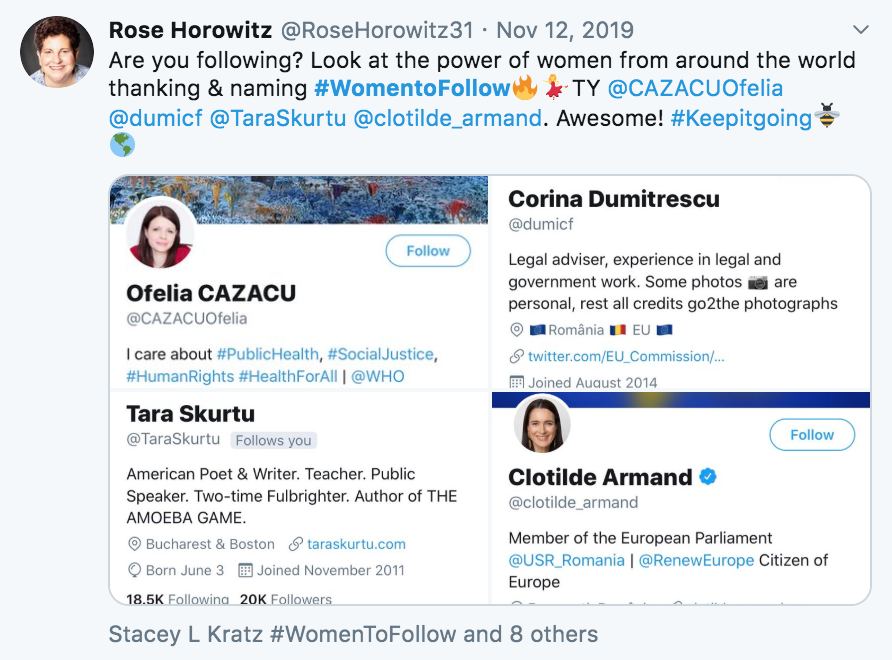892x660 pixels.
Task: Open the @clotilde_armand mention in the tweet
Action: coord(447,118)
